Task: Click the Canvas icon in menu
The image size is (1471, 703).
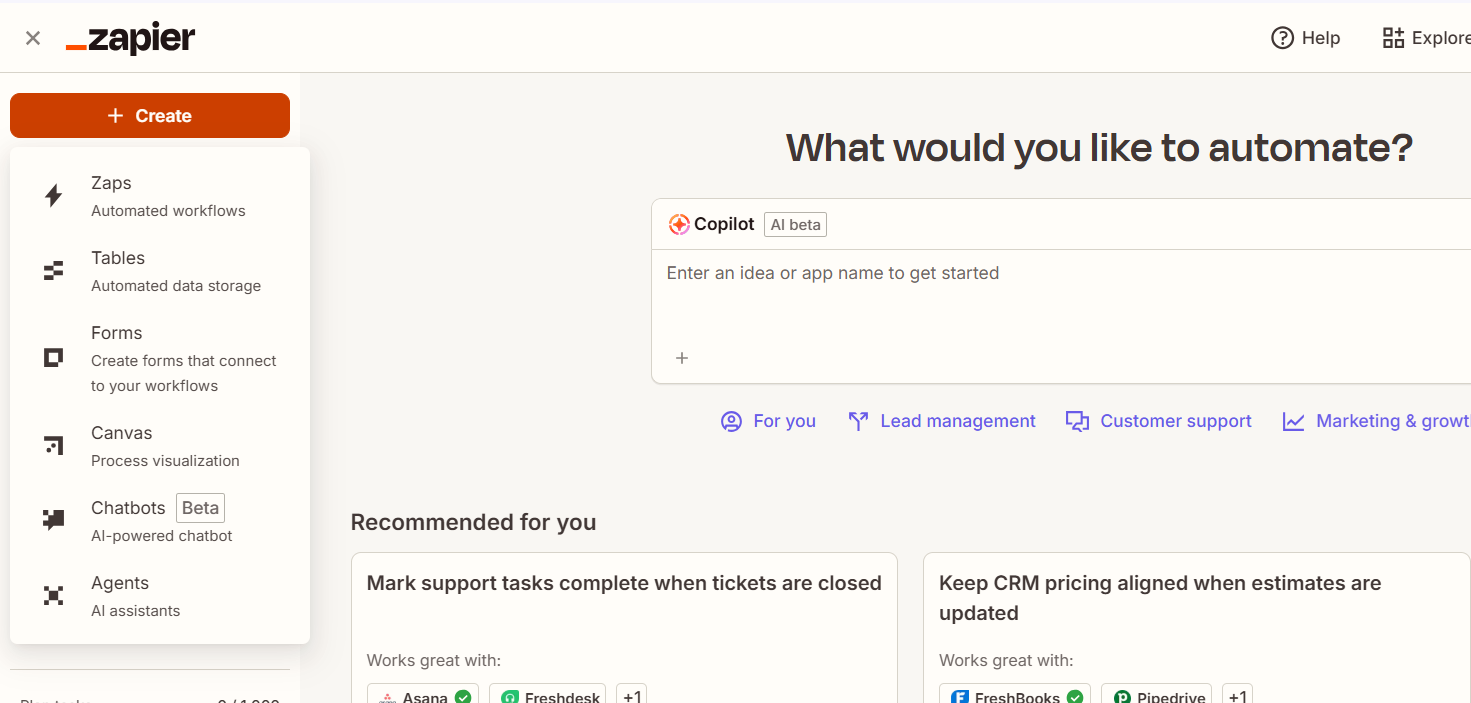Action: point(54,446)
